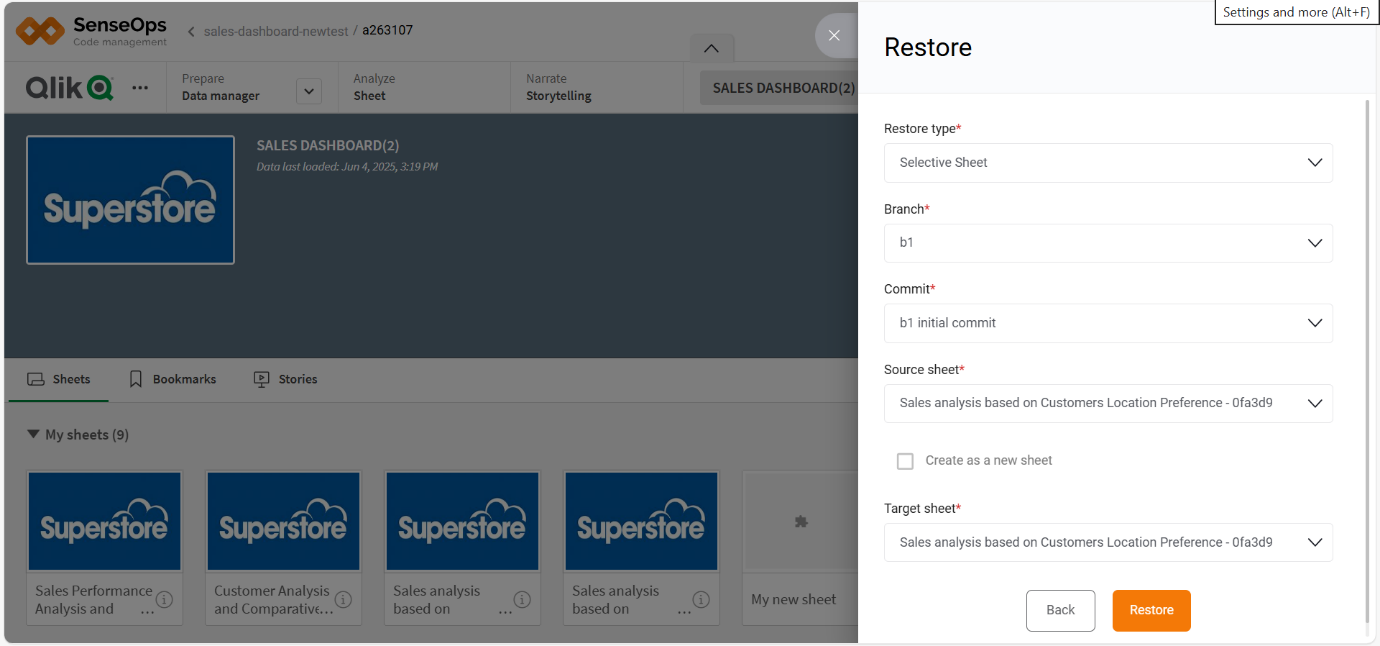The height and width of the screenshot is (646, 1380).
Task: Open the Restore type dropdown
Action: pyautogui.click(x=1108, y=163)
